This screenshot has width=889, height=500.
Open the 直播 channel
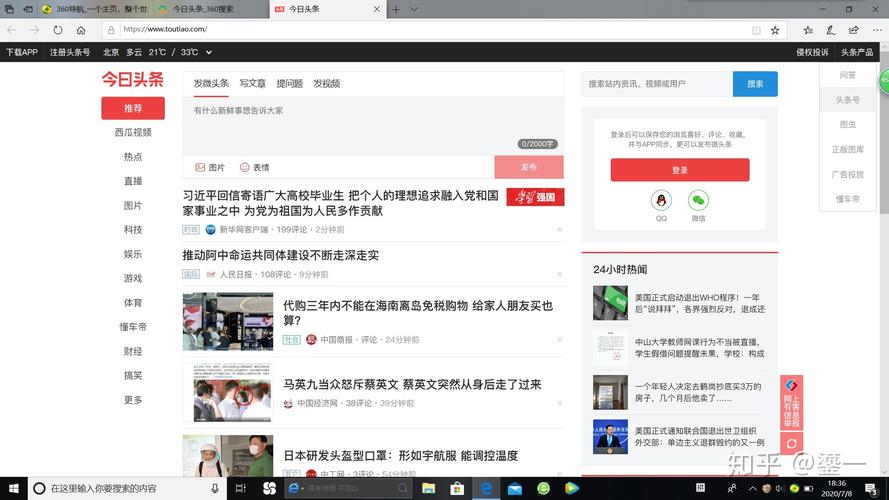[x=133, y=181]
